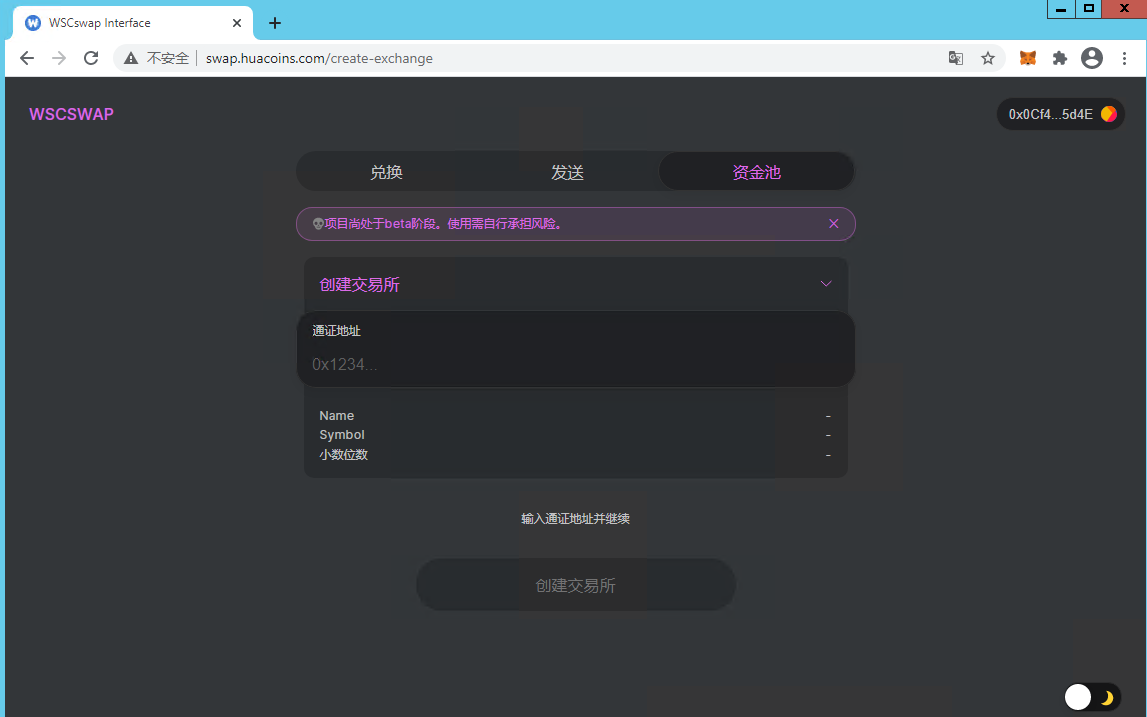Click the 通证地址 label

coord(336,331)
